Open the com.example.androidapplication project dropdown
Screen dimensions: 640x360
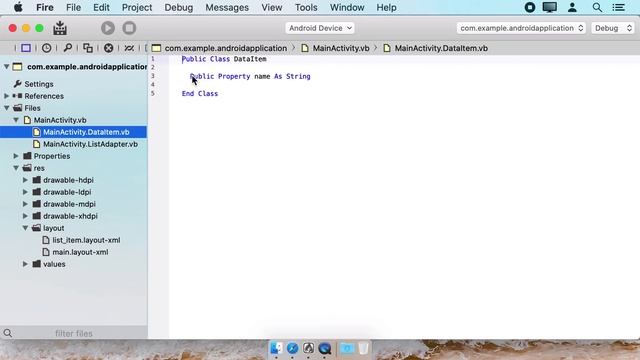521,28
